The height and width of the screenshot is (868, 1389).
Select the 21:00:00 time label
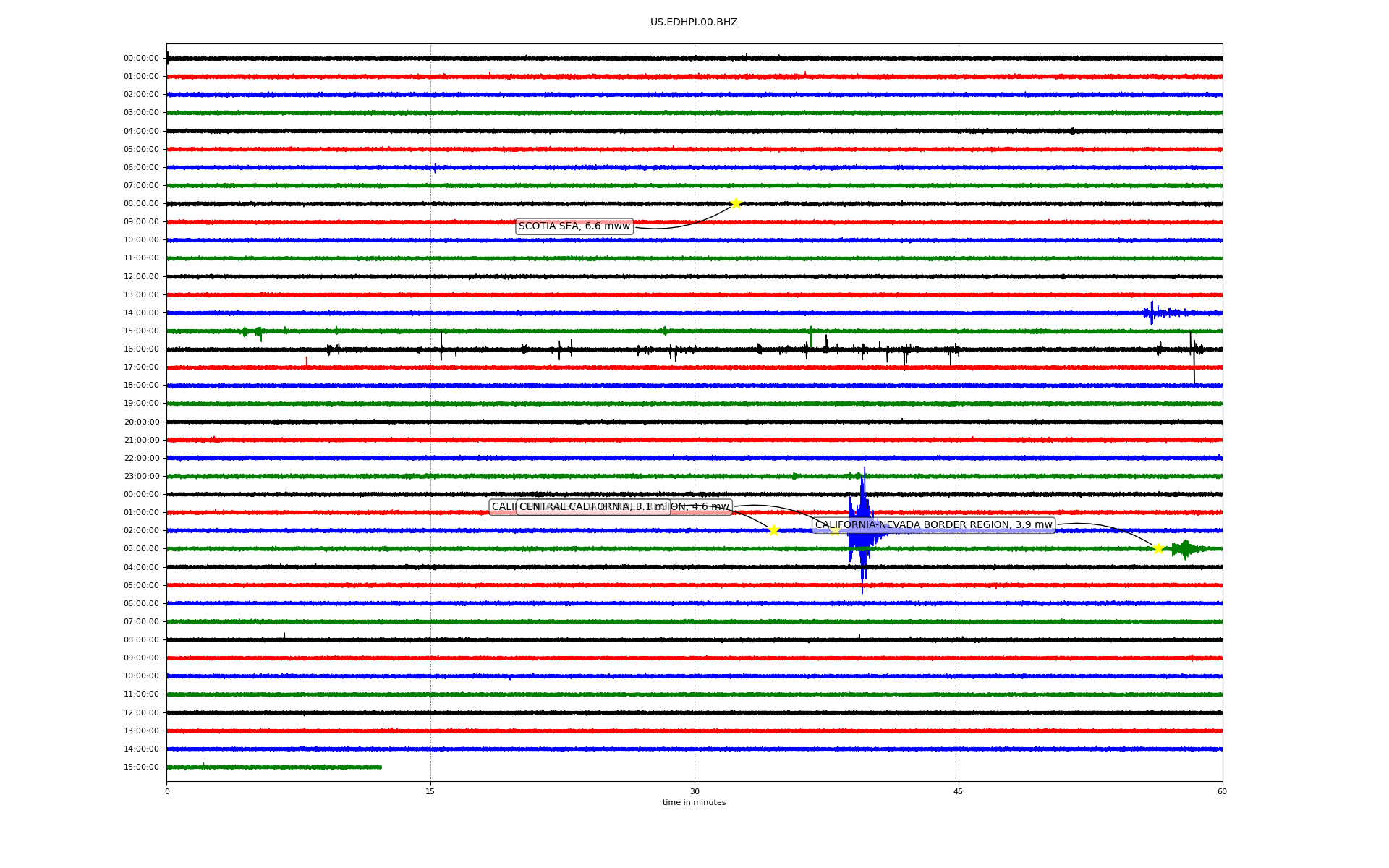(141, 440)
